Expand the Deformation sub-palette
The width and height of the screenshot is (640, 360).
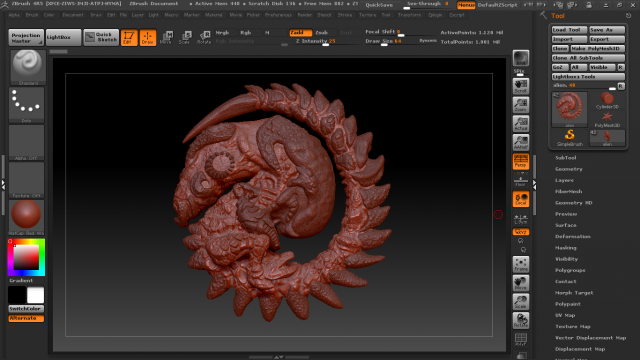pos(573,236)
